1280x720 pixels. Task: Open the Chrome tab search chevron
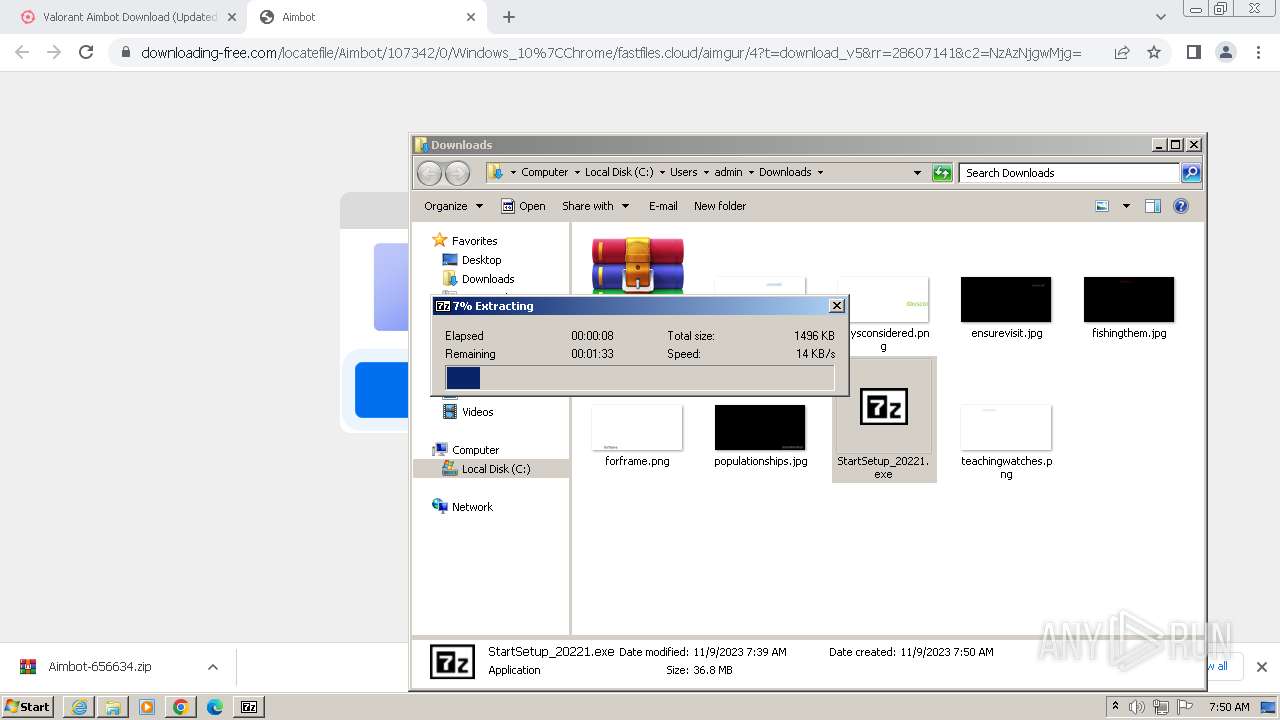(1160, 17)
